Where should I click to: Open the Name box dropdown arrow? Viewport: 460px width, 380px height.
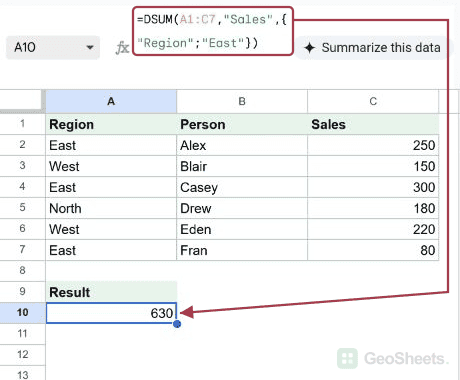[90, 47]
